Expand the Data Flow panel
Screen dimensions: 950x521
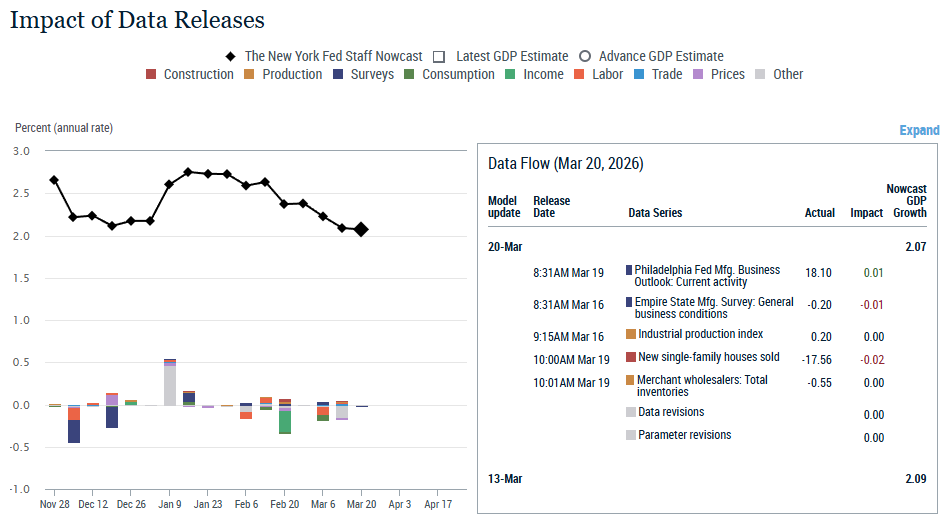point(918,130)
